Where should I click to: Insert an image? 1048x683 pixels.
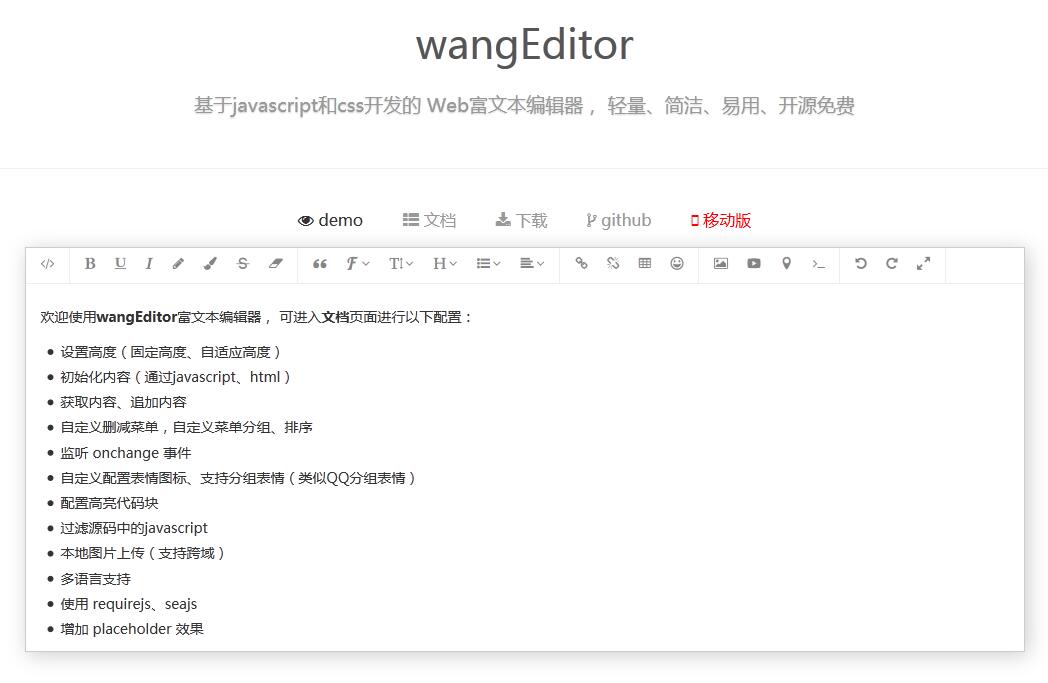(x=720, y=264)
